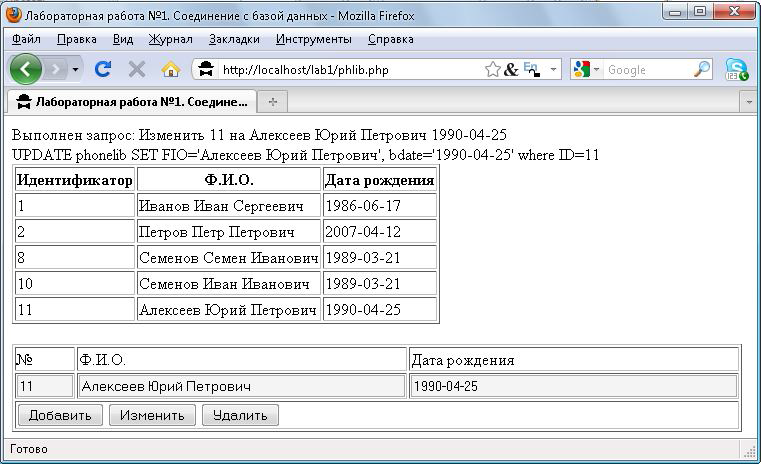Open the Закладки menu

[x=234, y=39]
